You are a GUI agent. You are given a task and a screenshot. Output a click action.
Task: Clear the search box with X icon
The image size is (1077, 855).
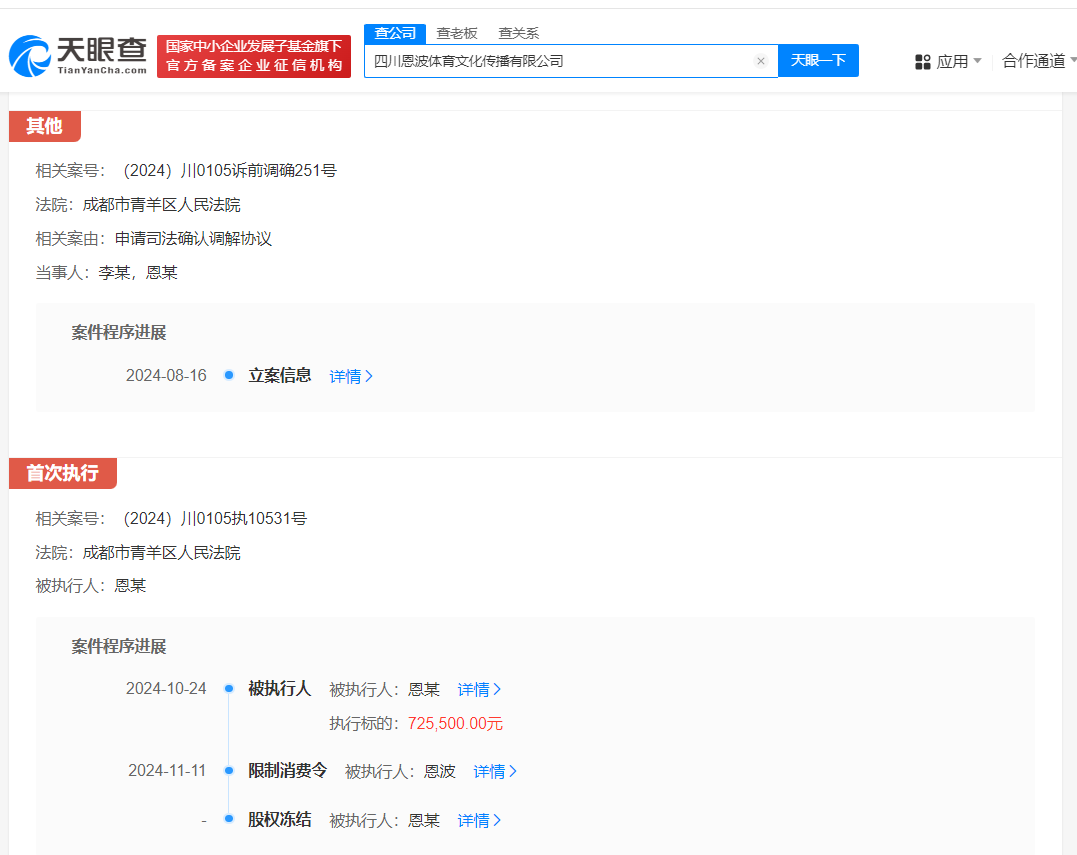coord(760,61)
